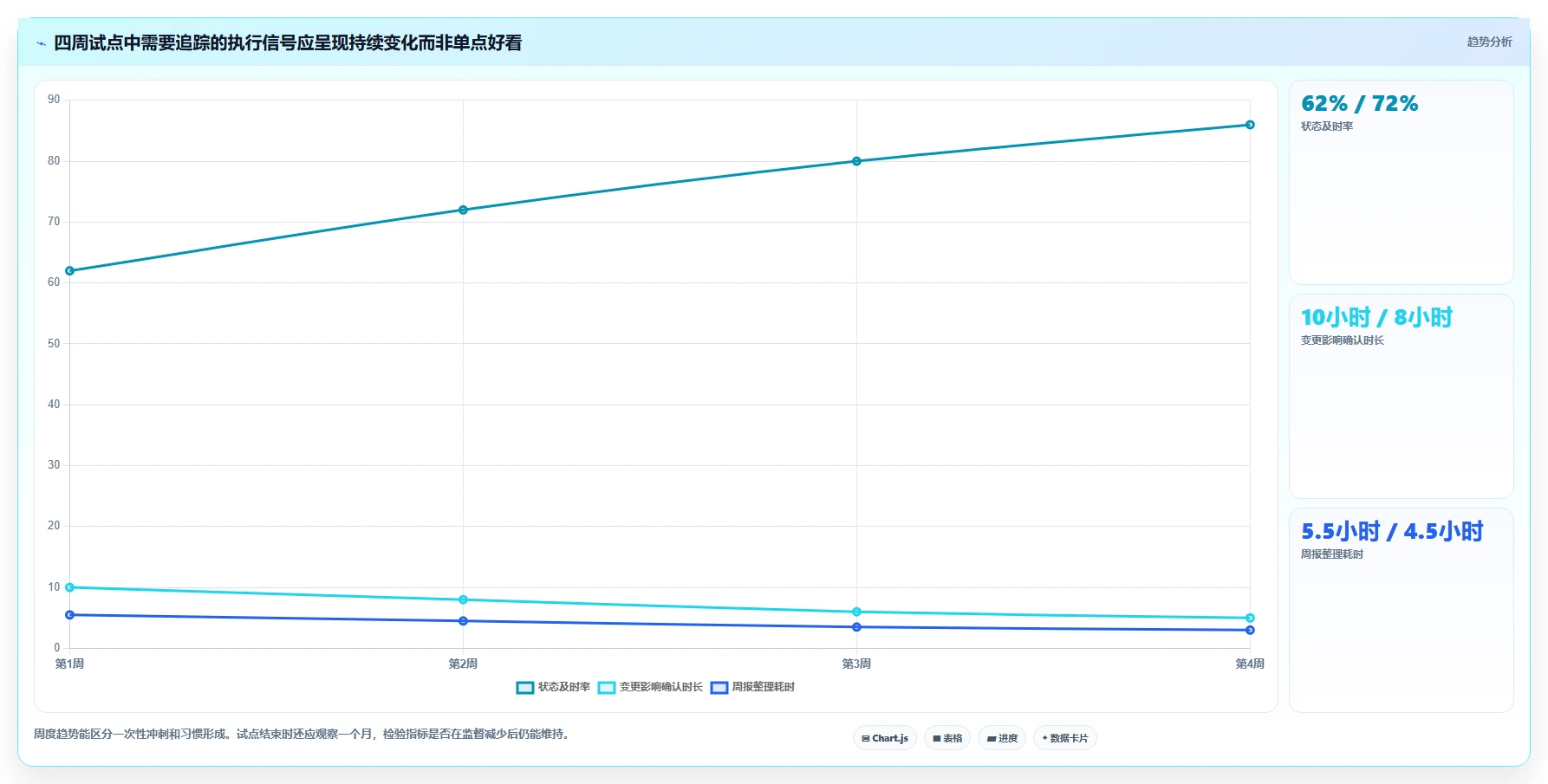
Task: Click the footer note starting with 周度趋势能区分
Action: pyautogui.click(x=303, y=735)
